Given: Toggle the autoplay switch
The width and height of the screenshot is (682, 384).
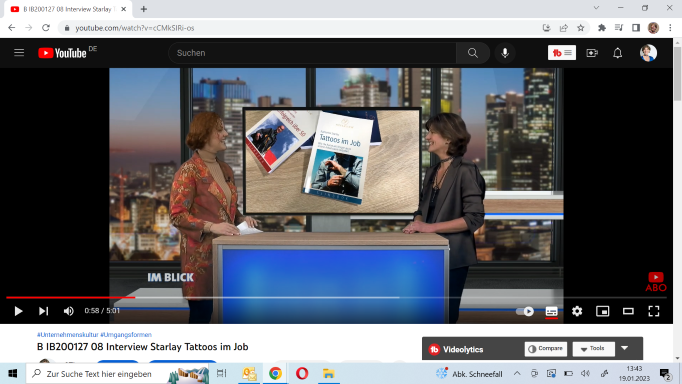Looking at the screenshot, I should (x=525, y=311).
